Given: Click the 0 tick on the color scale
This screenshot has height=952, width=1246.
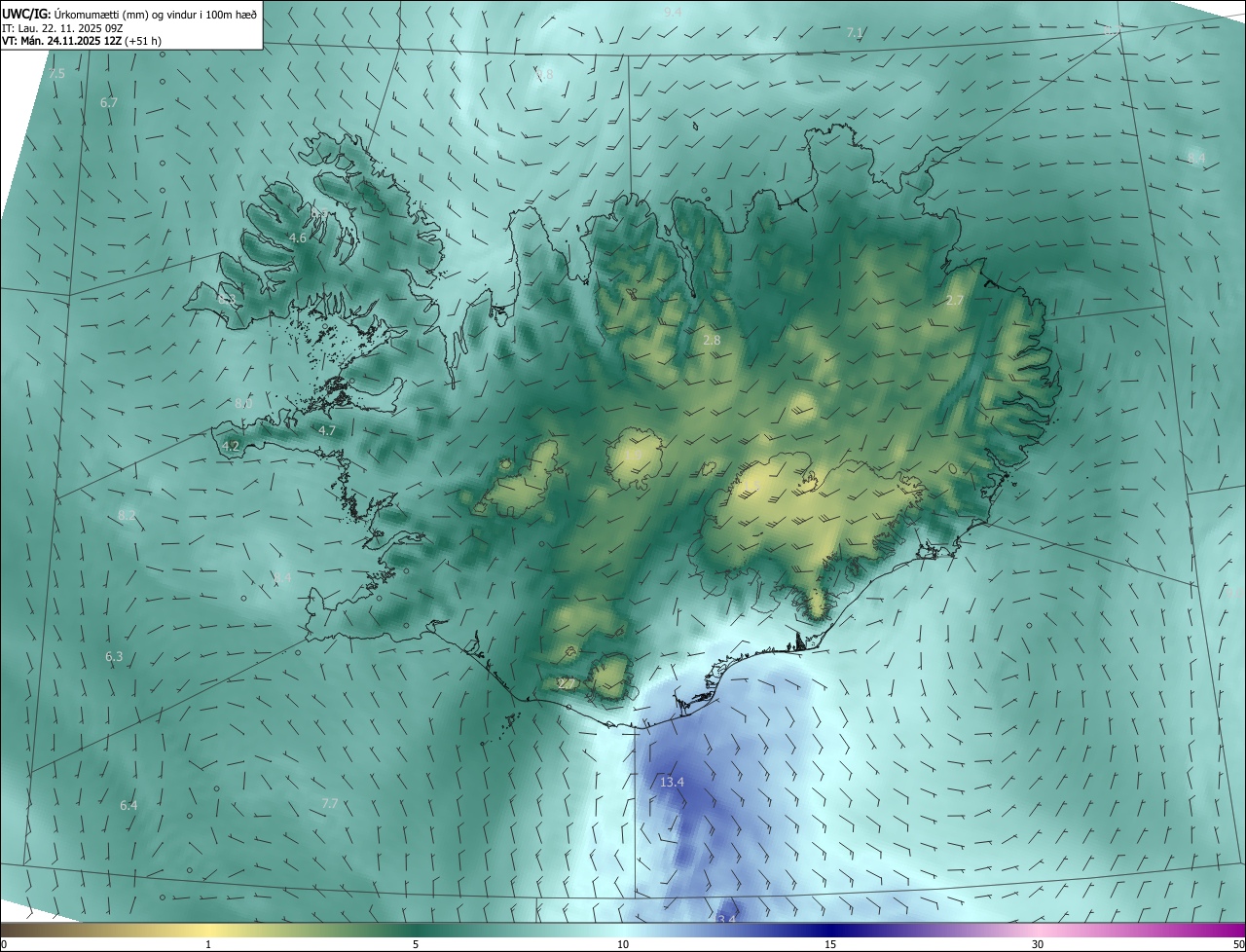Looking at the screenshot, I should click(x=4, y=945).
